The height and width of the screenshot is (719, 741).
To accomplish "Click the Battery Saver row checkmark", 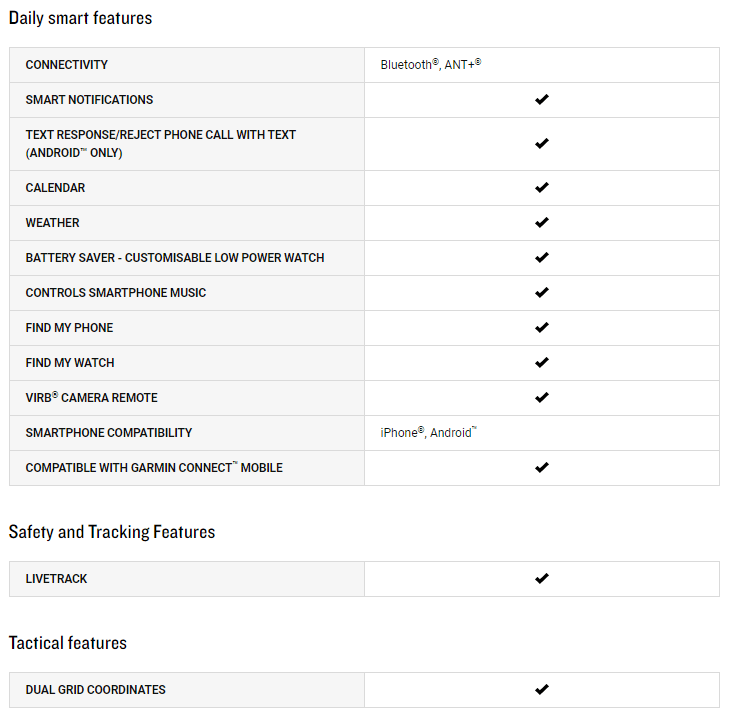I will point(542,258).
